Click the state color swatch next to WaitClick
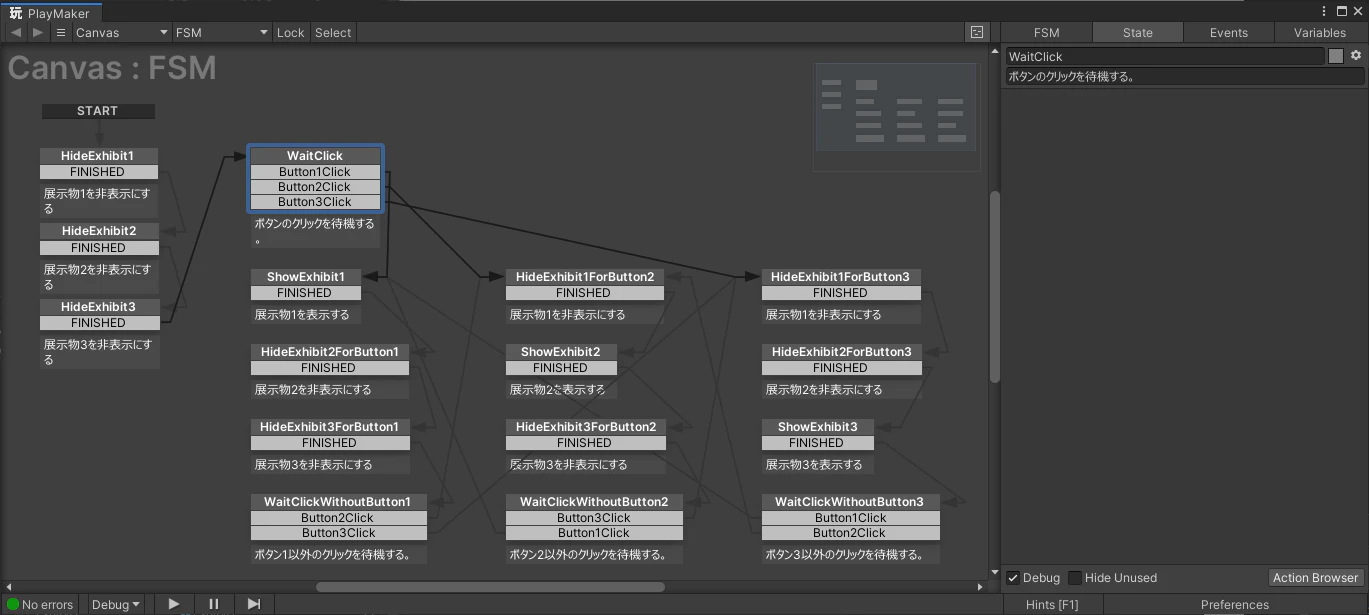The height and width of the screenshot is (615, 1369). point(1336,56)
